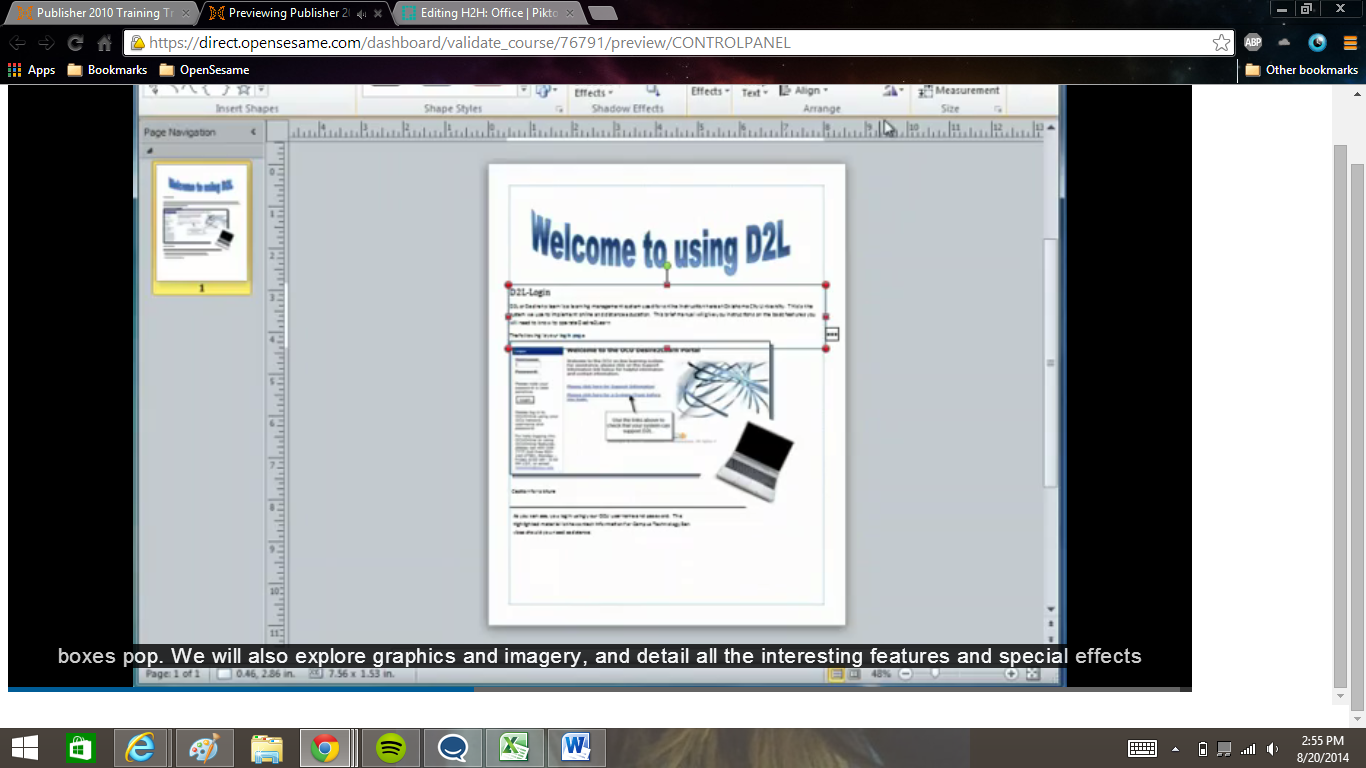Toggle single page view button in status bar
Viewport: 1366px width, 768px height.
pyautogui.click(x=836, y=675)
